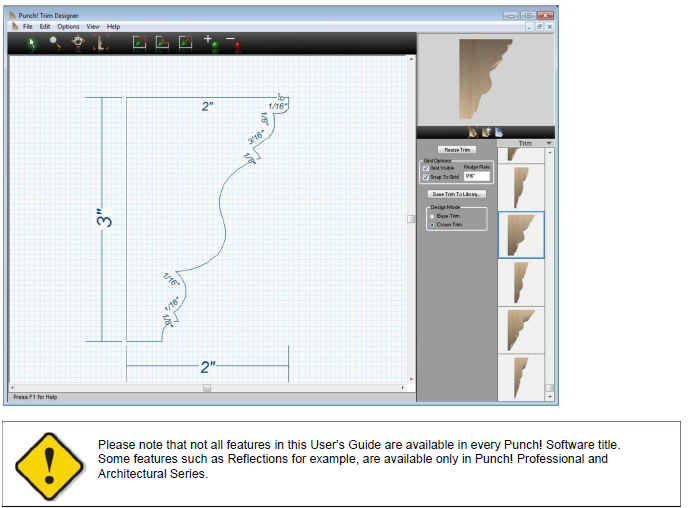This screenshot has height=508, width=688.
Task: Select the Crown Trim radio button
Action: 432,225
